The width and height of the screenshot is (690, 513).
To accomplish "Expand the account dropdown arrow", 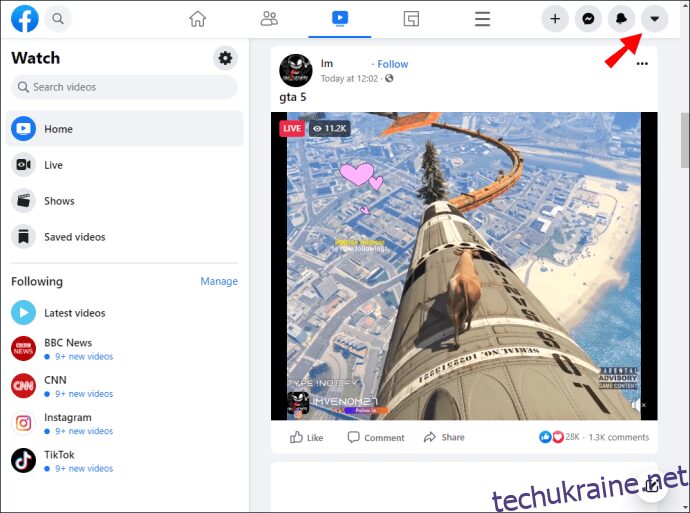I will 655,19.
